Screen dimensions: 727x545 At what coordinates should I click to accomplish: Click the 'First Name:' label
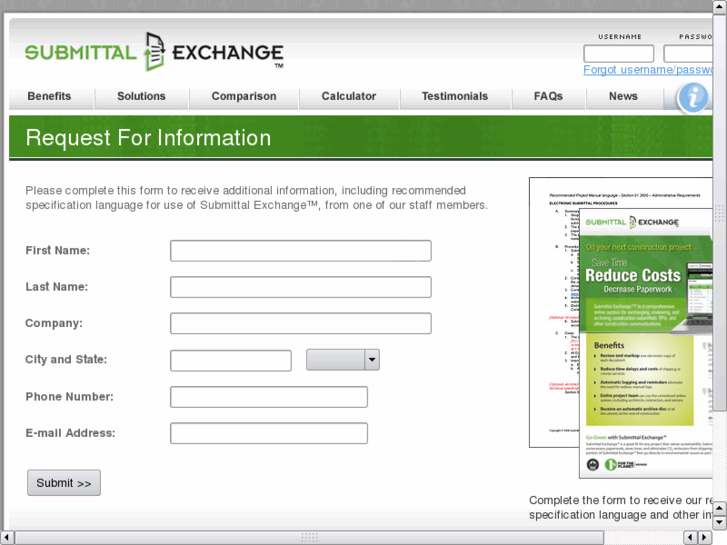57,250
